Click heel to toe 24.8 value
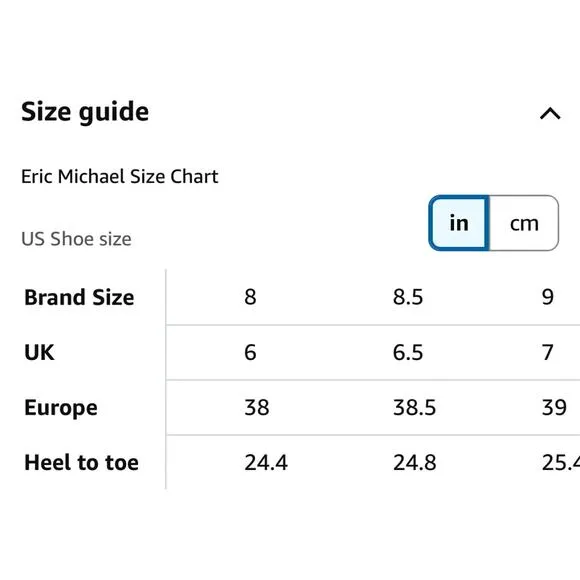This screenshot has height=580, width=580. click(415, 463)
